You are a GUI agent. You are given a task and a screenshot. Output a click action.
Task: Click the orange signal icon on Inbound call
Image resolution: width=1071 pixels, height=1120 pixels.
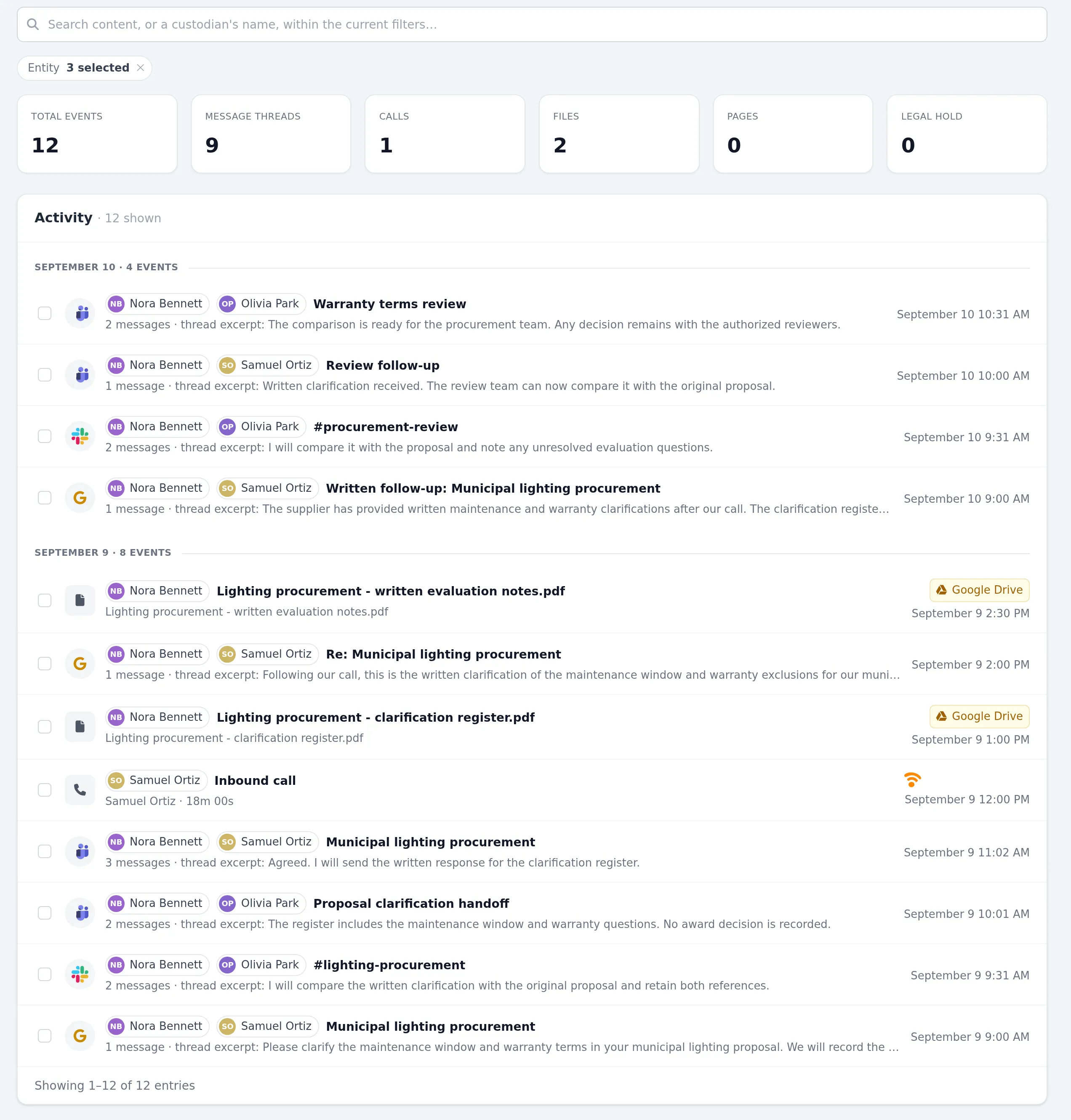[x=912, y=779]
